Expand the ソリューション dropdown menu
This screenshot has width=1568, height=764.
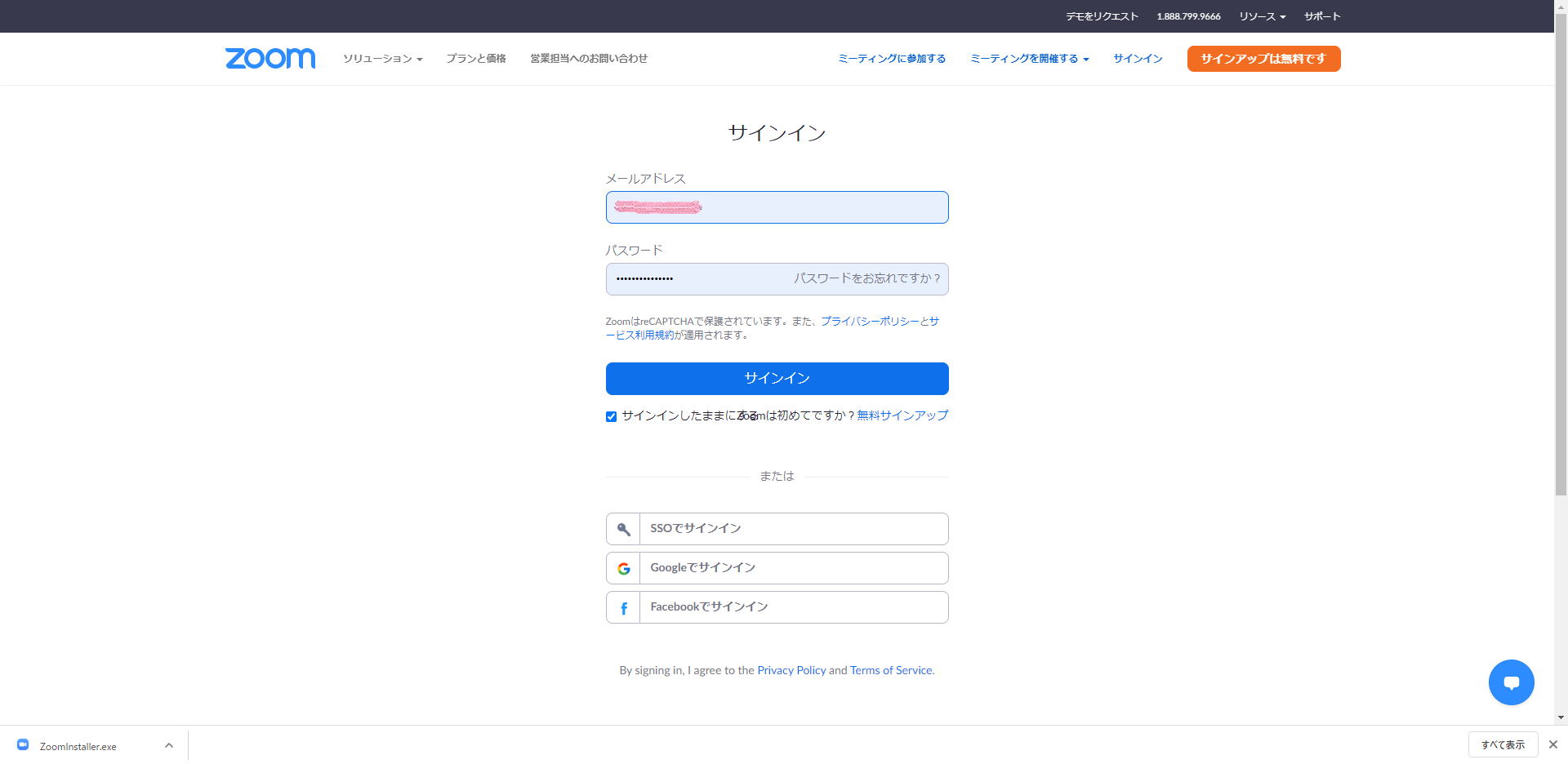(382, 59)
